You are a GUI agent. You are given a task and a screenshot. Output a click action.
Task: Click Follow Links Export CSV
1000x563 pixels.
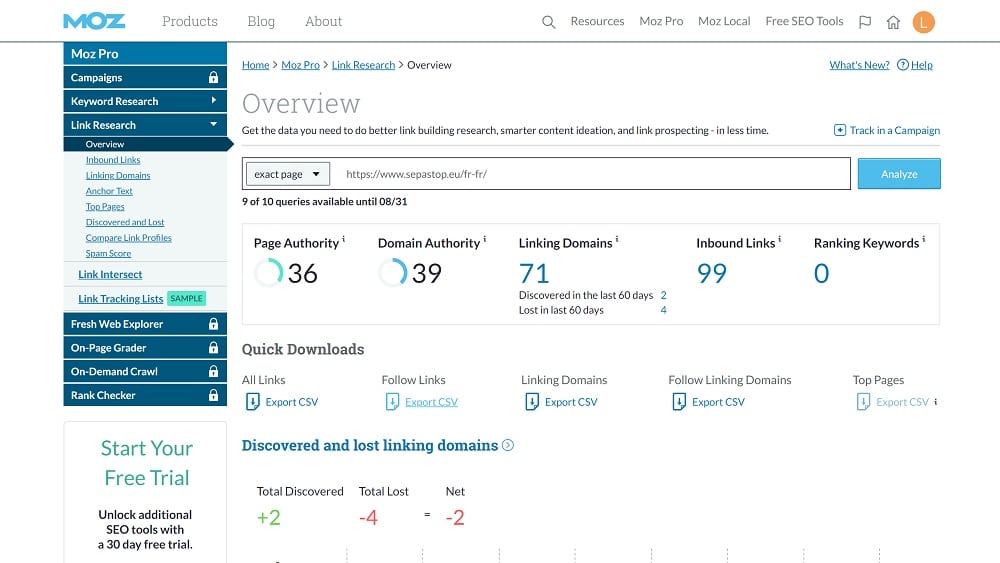coord(431,402)
